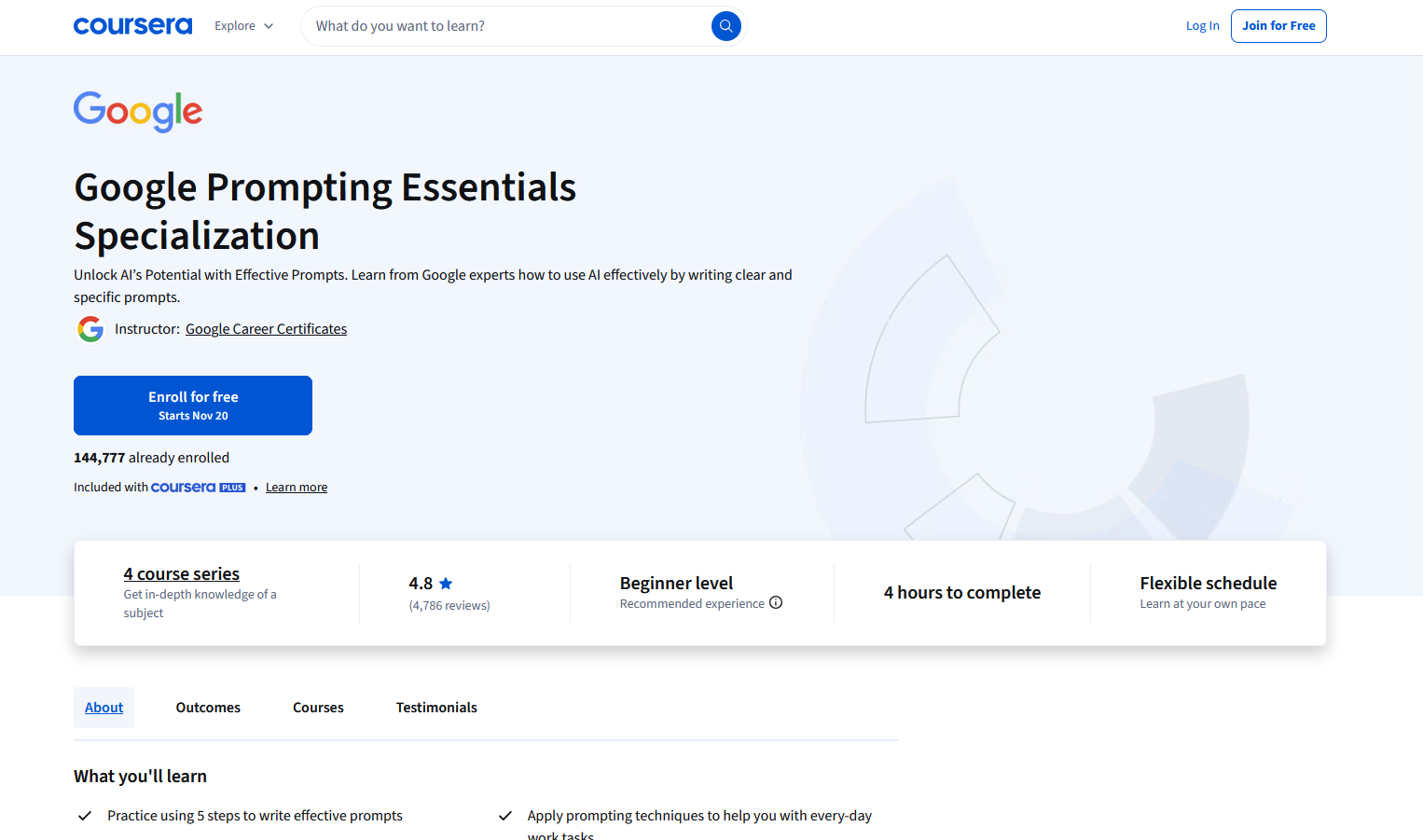Click the 'Beginner level' text
Screen dimensions: 1423x840
676,583
